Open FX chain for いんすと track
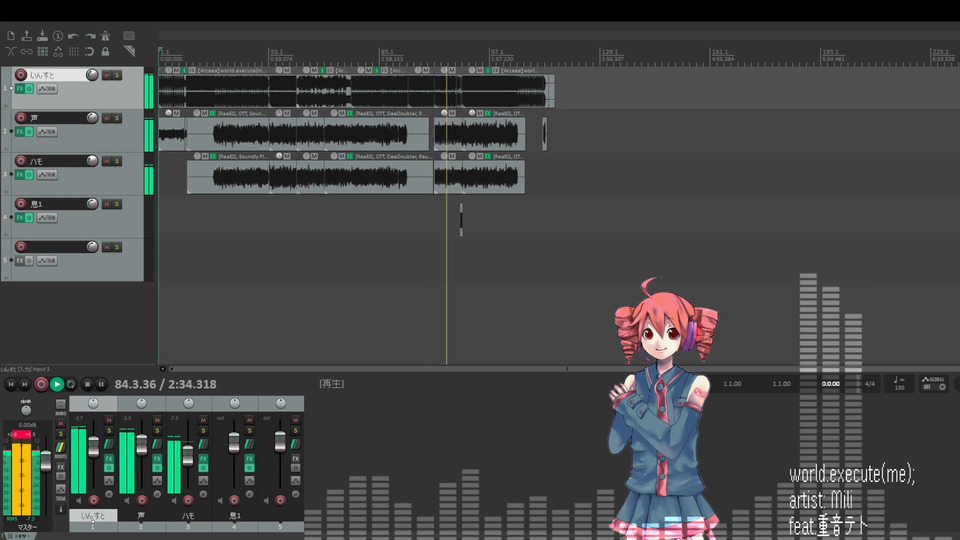 [x=20, y=89]
